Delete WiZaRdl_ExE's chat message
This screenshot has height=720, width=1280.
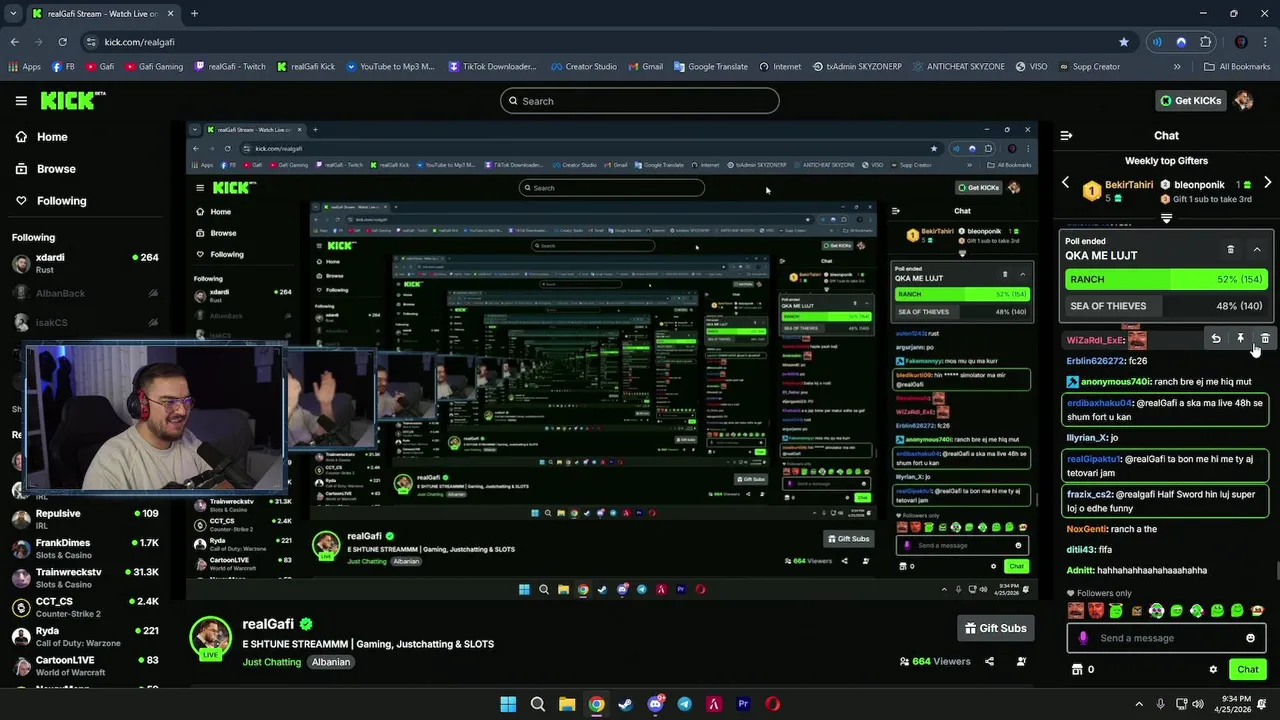(x=1264, y=339)
